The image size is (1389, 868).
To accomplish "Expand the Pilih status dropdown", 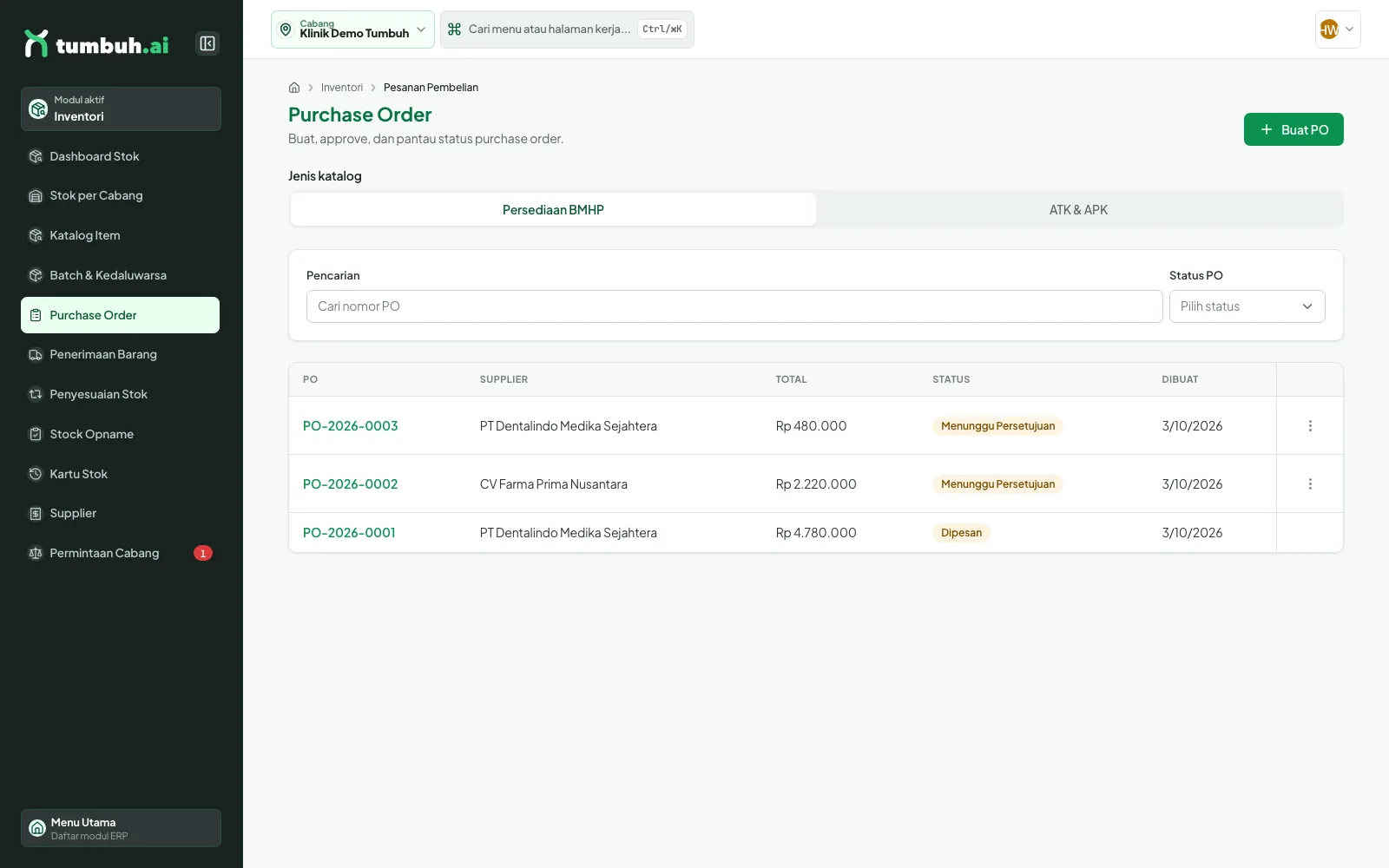I will pyautogui.click(x=1247, y=306).
